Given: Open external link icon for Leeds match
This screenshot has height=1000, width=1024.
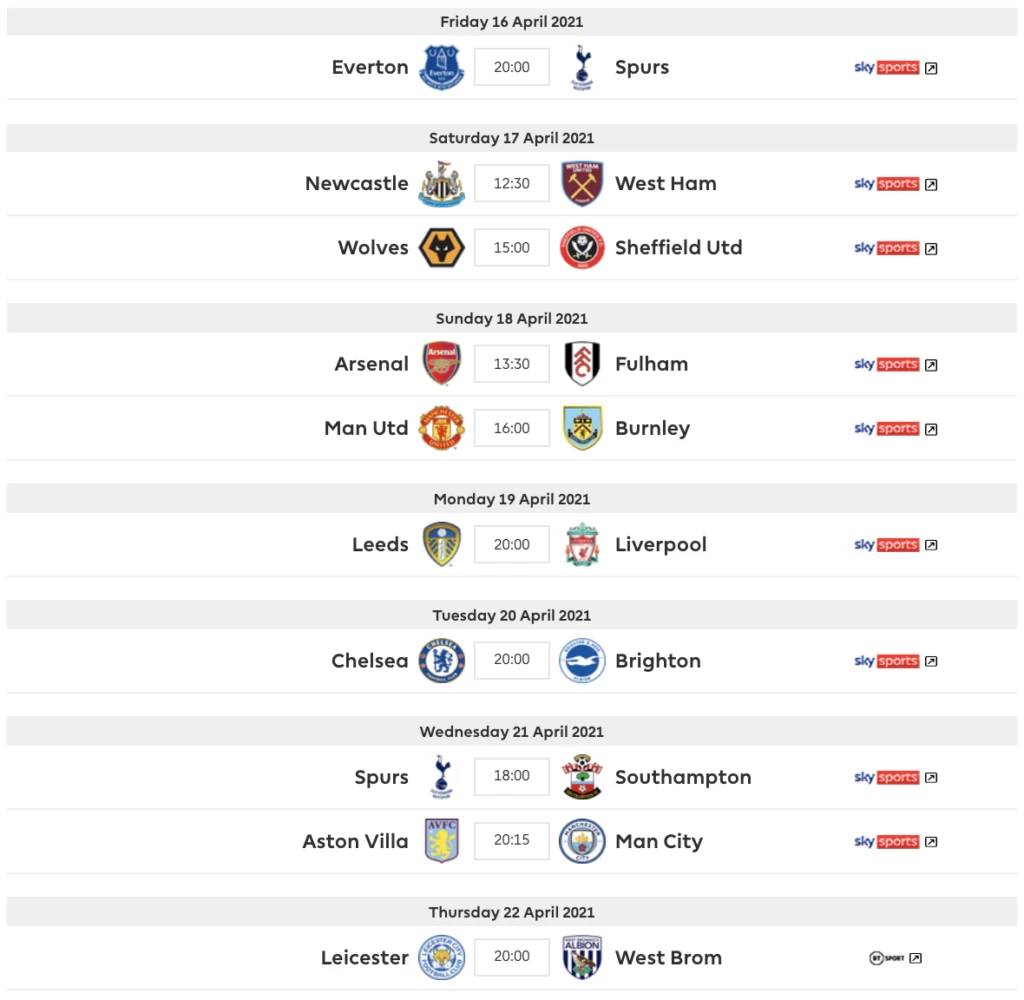Looking at the screenshot, I should coord(931,545).
